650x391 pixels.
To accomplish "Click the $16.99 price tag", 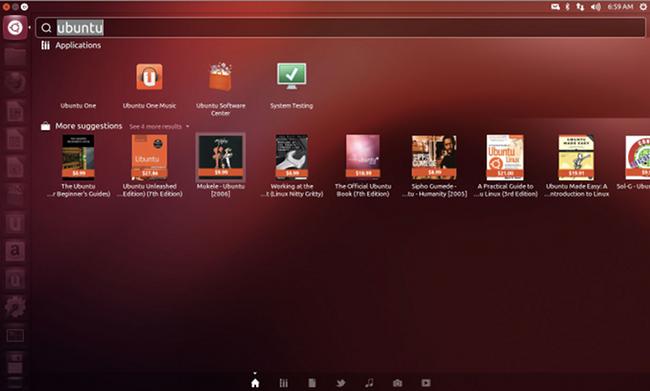I will (x=363, y=173).
